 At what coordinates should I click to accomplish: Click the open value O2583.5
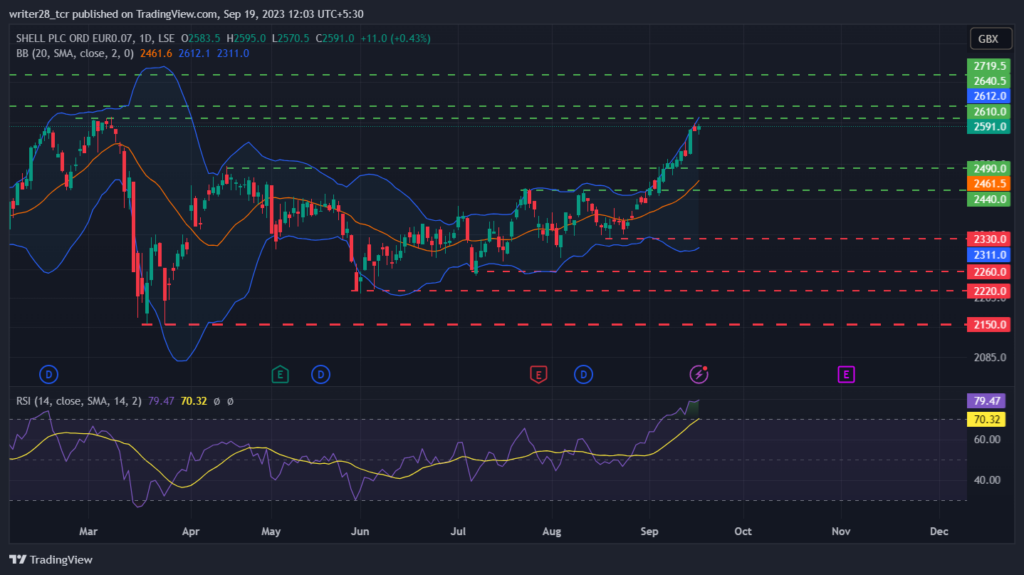[200, 39]
